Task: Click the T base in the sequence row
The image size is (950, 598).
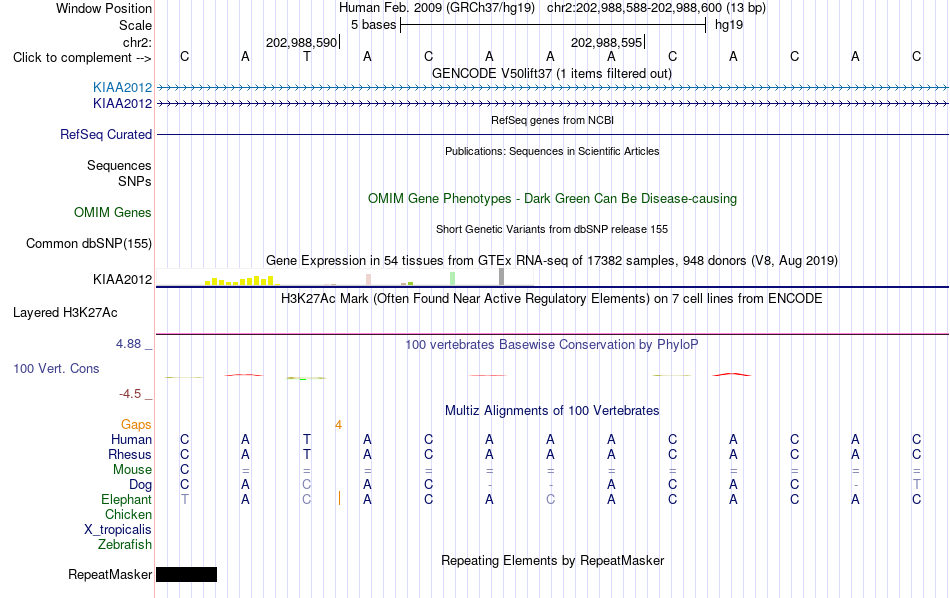Action: tap(307, 57)
